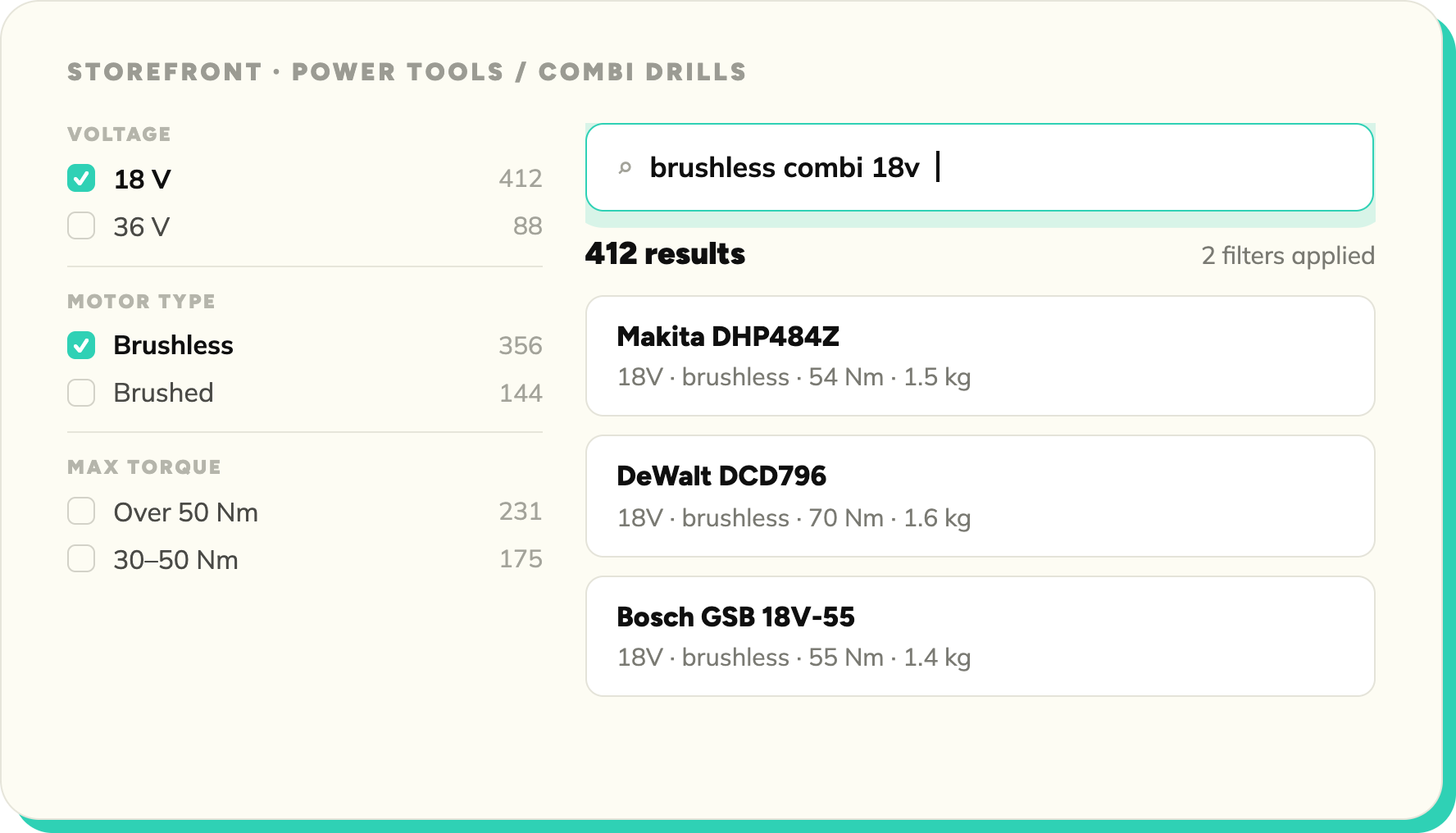Image resolution: width=1456 pixels, height=833 pixels.
Task: Uncheck the 18 V voltage filter
Action: [x=81, y=178]
